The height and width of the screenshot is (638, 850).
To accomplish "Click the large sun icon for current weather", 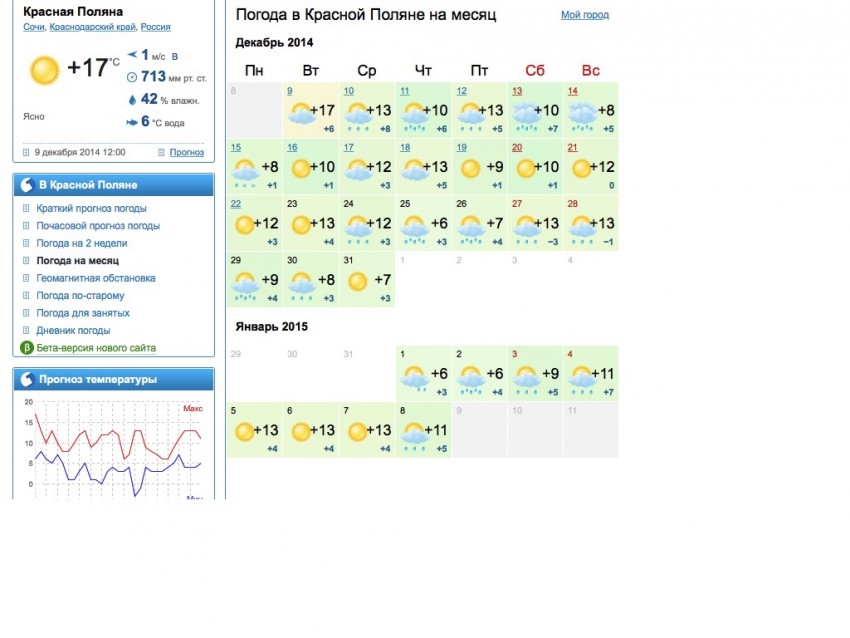I will (x=44, y=70).
